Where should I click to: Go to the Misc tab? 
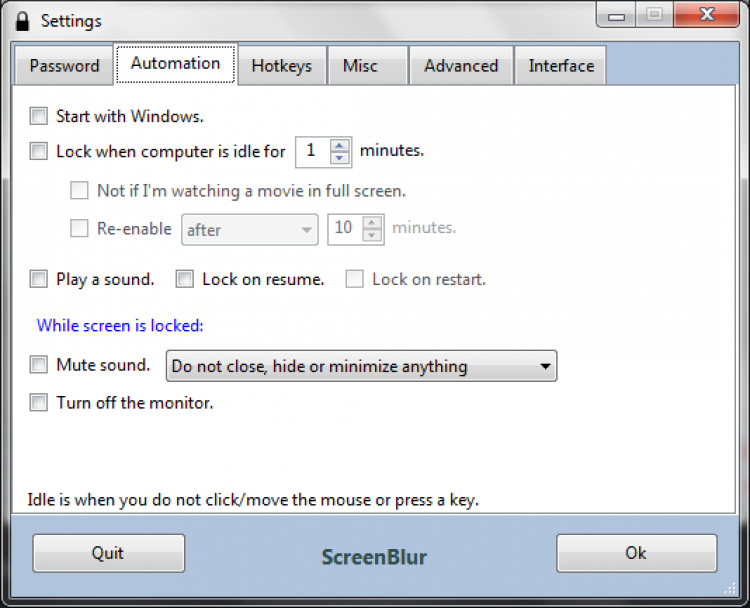pos(360,66)
